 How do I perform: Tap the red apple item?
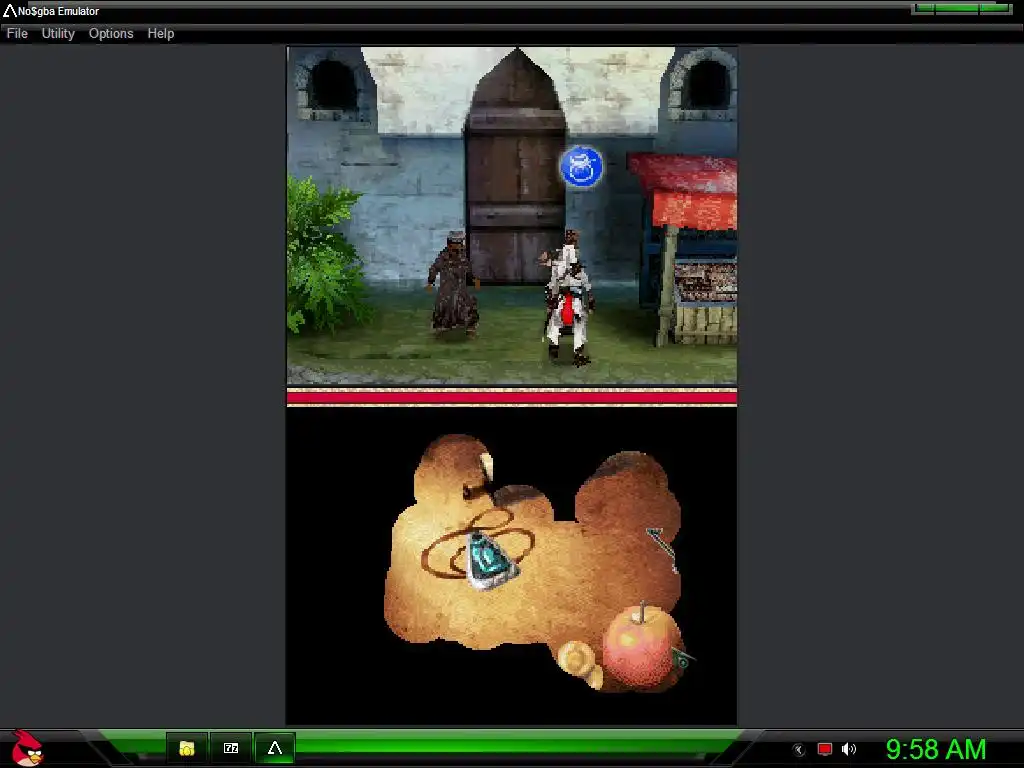pyautogui.click(x=641, y=647)
